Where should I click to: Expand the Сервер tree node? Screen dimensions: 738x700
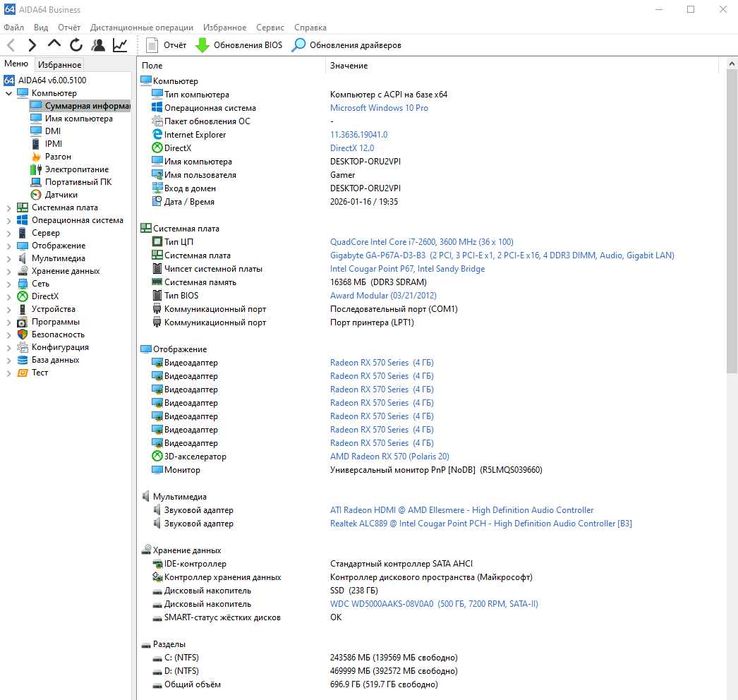click(x=8, y=233)
